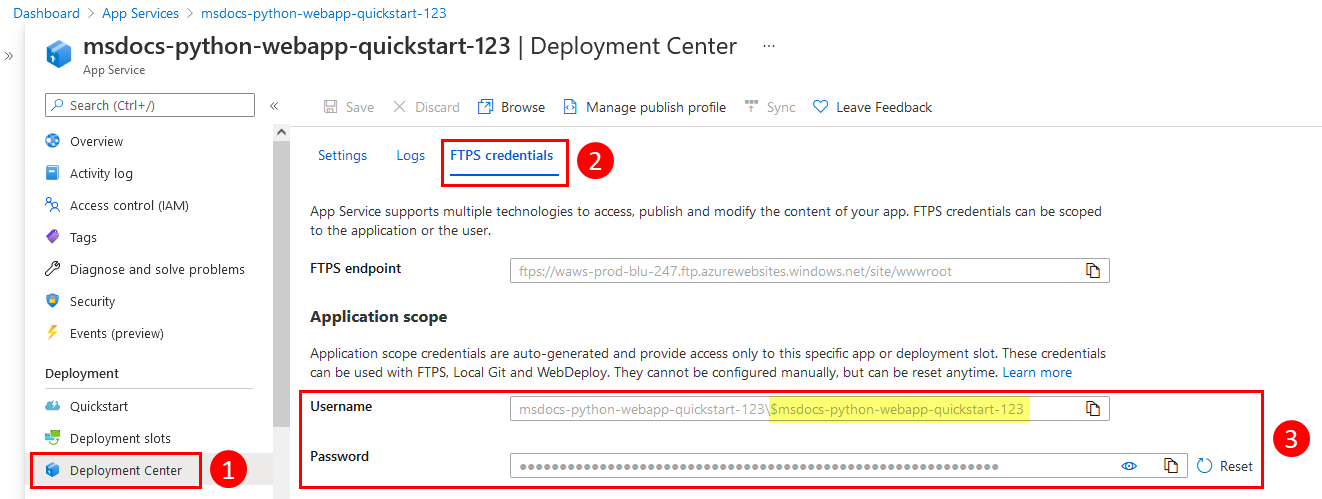Select the FTPS credentials tab
Screen dimensions: 1322x499
[x=502, y=156]
